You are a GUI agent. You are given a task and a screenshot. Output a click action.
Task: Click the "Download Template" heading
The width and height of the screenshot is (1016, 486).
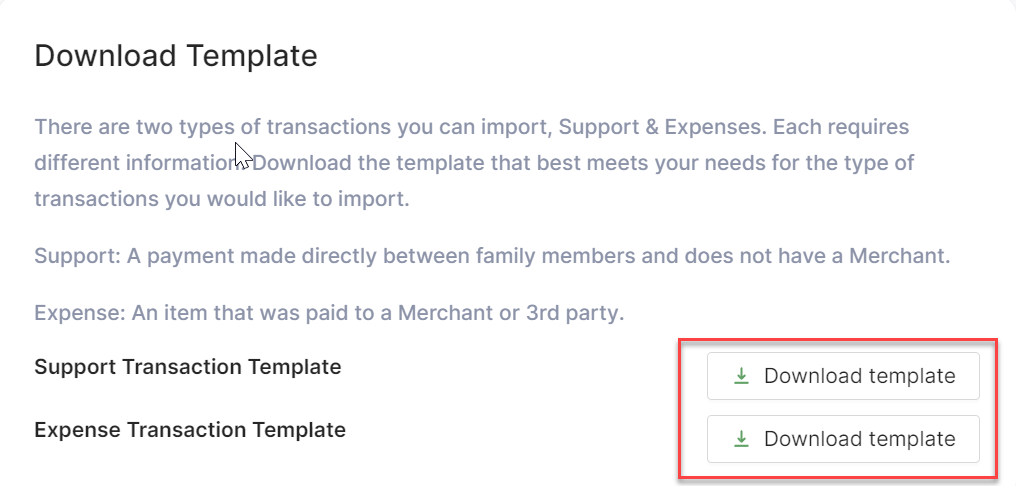click(176, 56)
